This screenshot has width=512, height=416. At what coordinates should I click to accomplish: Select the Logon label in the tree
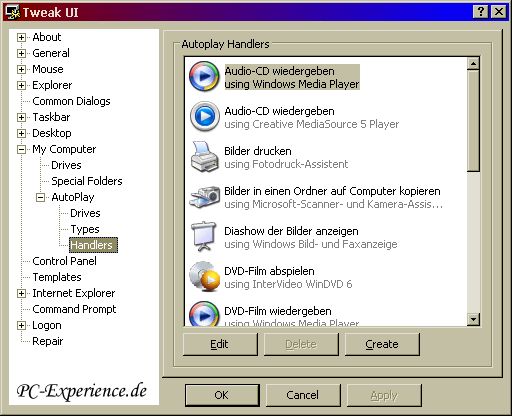(x=47, y=325)
